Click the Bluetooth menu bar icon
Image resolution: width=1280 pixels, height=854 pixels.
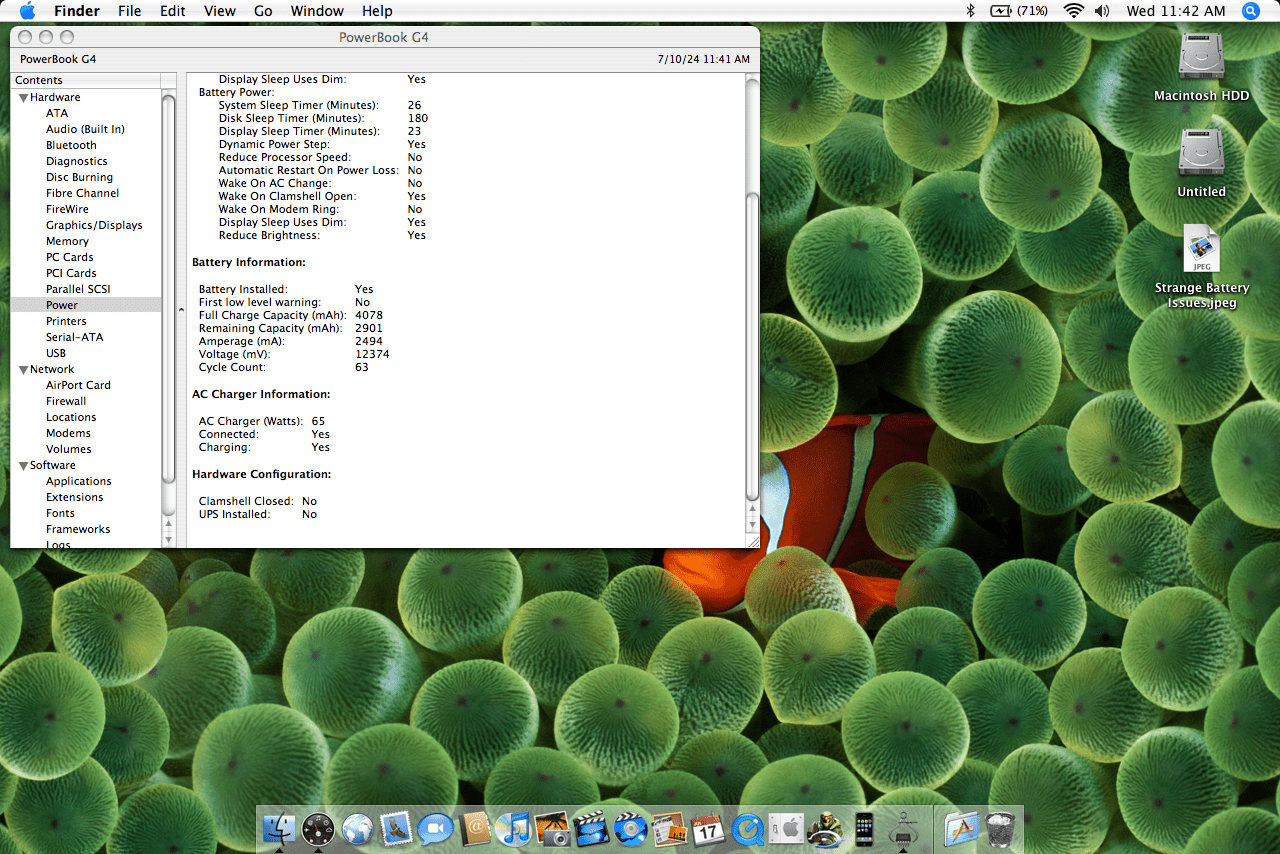[970, 11]
